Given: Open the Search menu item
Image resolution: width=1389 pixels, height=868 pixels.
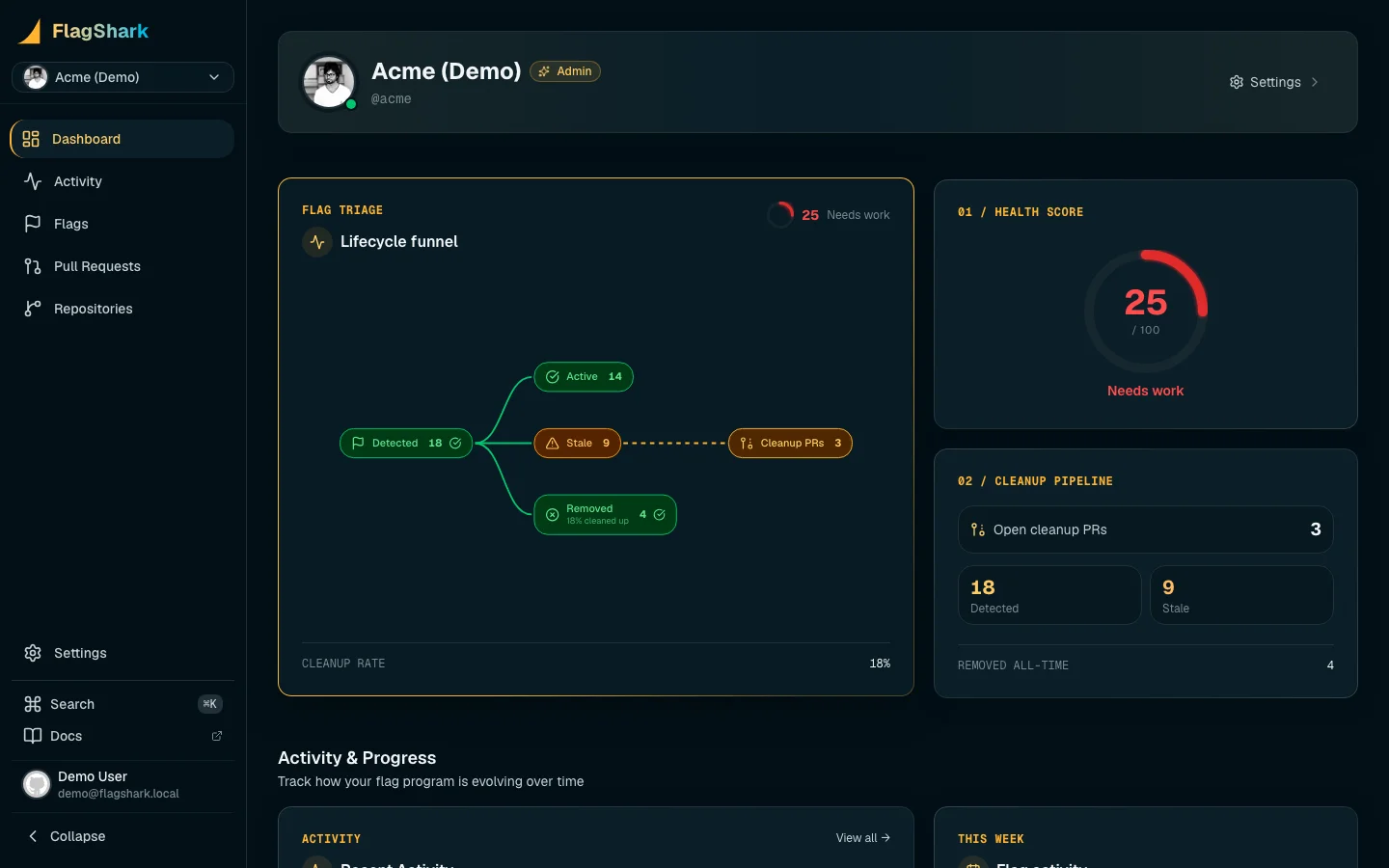Looking at the screenshot, I should pyautogui.click(x=123, y=704).
